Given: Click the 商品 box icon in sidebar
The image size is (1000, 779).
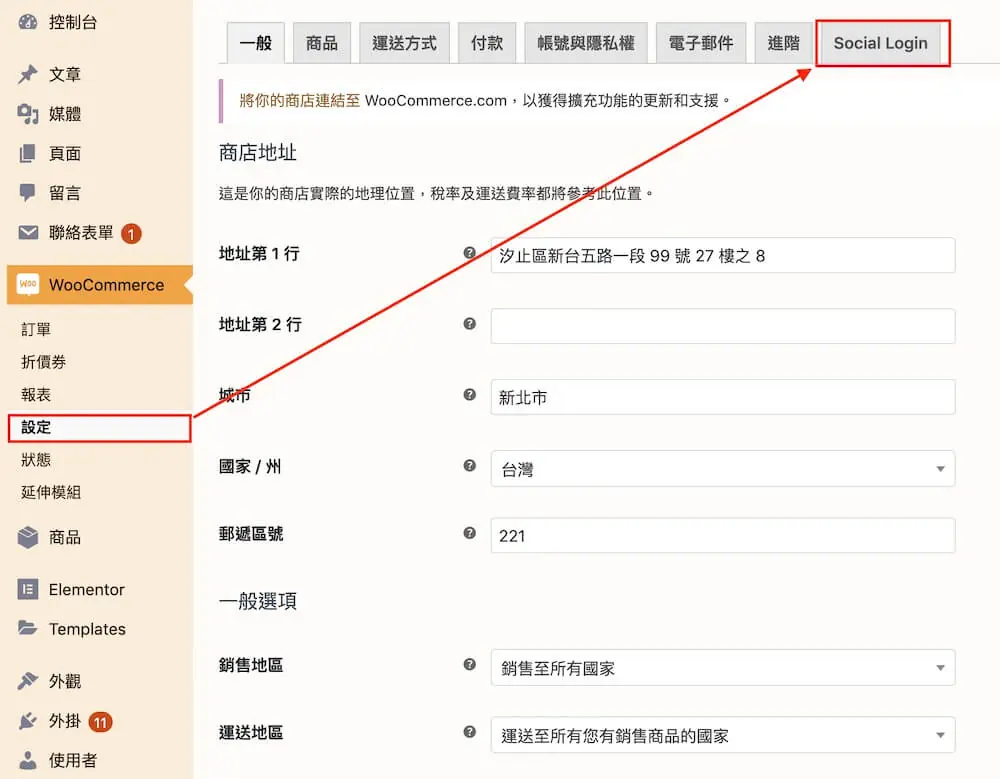Looking at the screenshot, I should click(28, 537).
